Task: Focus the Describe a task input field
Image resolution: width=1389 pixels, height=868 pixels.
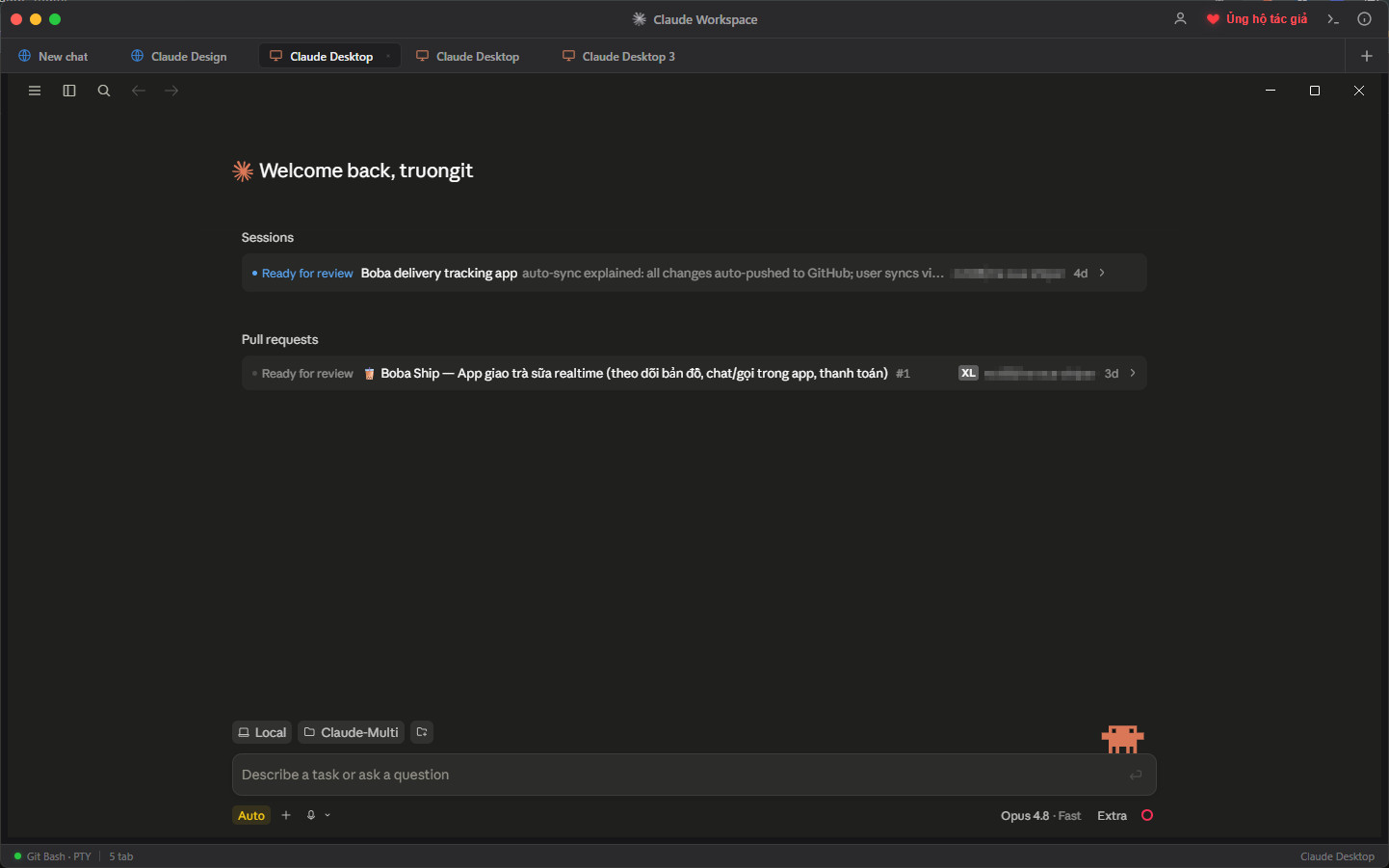Action: 694,775
